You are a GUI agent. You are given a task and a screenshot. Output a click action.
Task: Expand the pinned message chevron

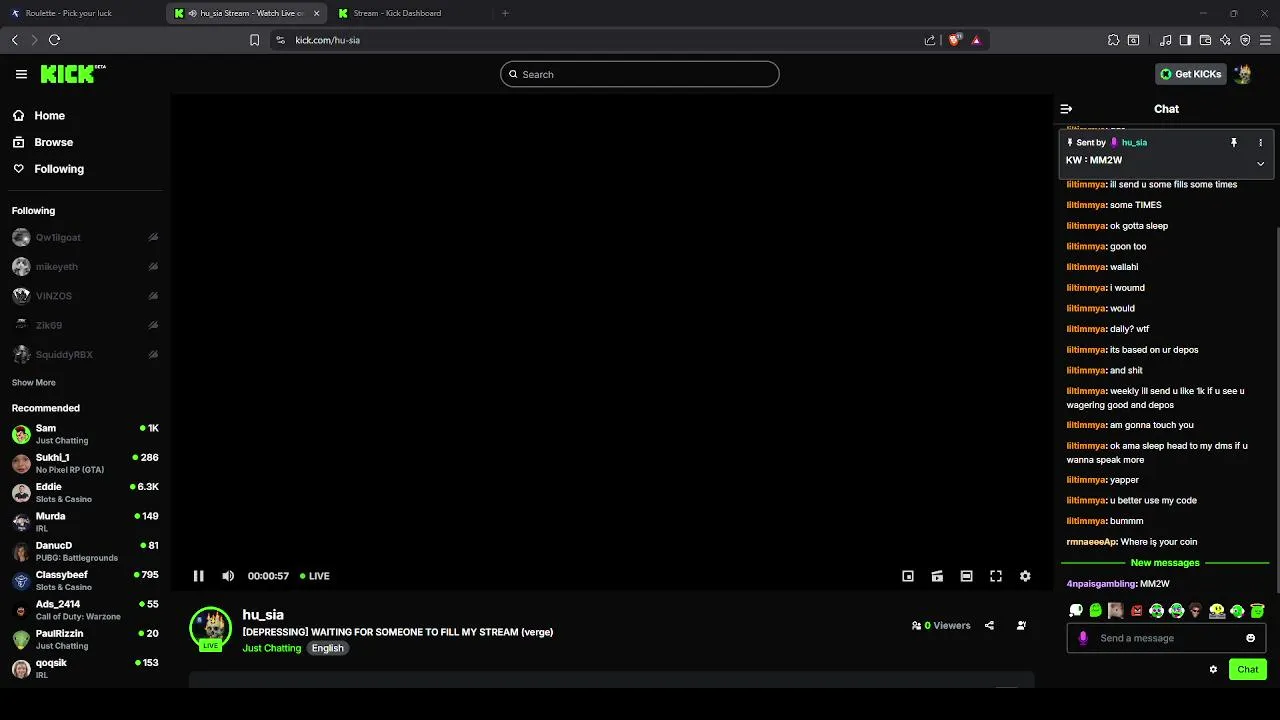[1260, 163]
